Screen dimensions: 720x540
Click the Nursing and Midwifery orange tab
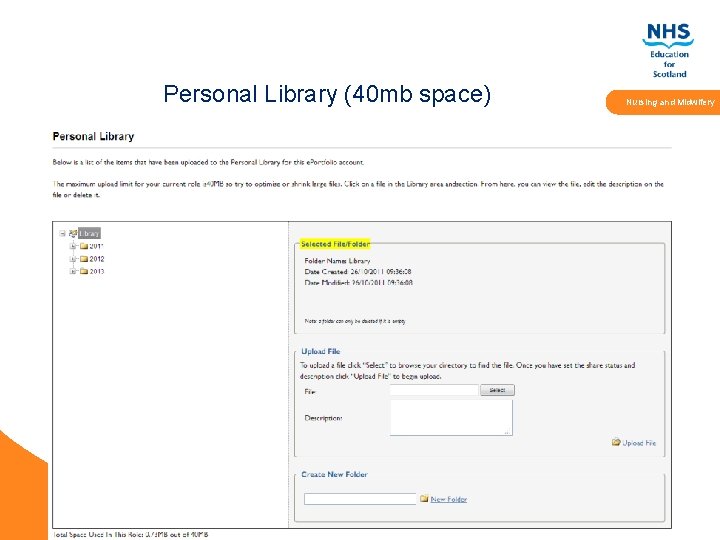click(664, 102)
